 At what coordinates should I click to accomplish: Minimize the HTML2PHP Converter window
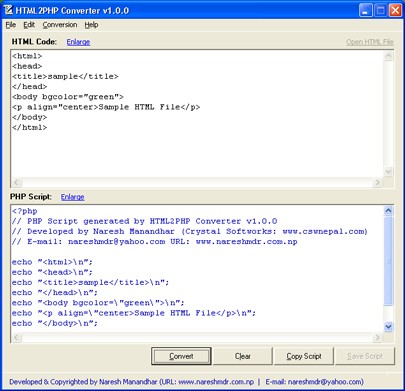click(365, 10)
